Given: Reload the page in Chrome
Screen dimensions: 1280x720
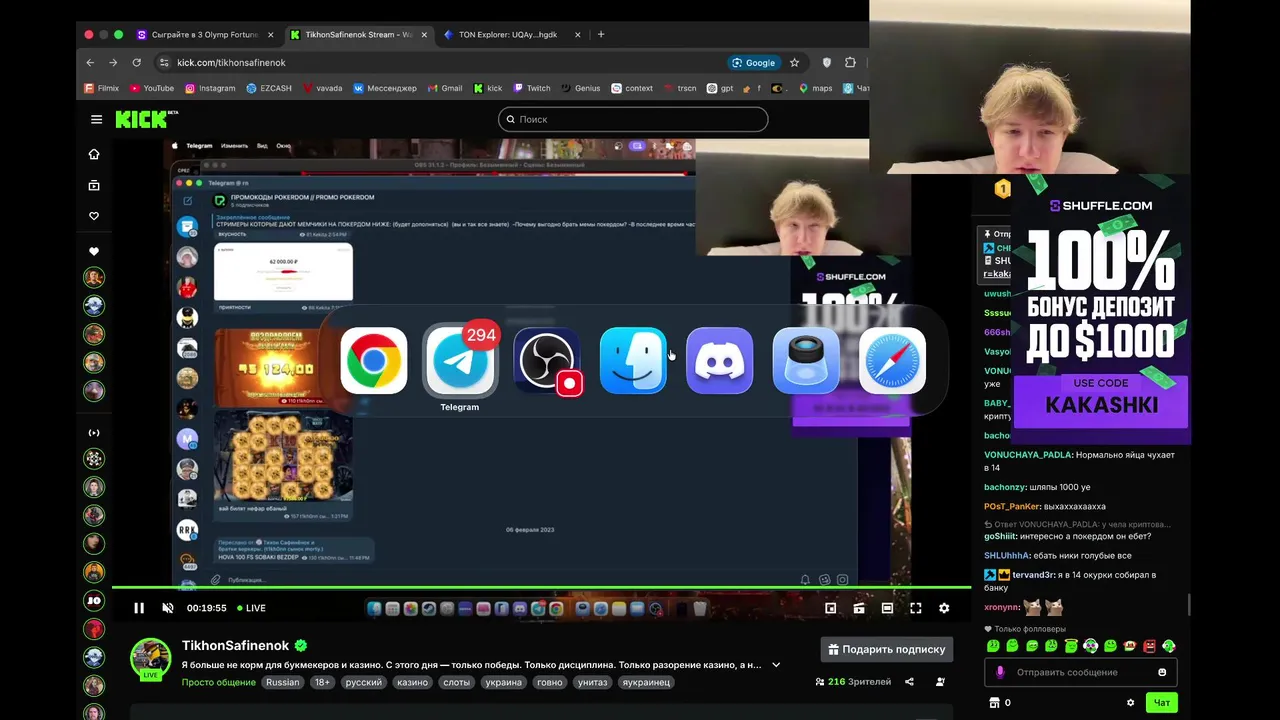Looking at the screenshot, I should pyautogui.click(x=135, y=62).
